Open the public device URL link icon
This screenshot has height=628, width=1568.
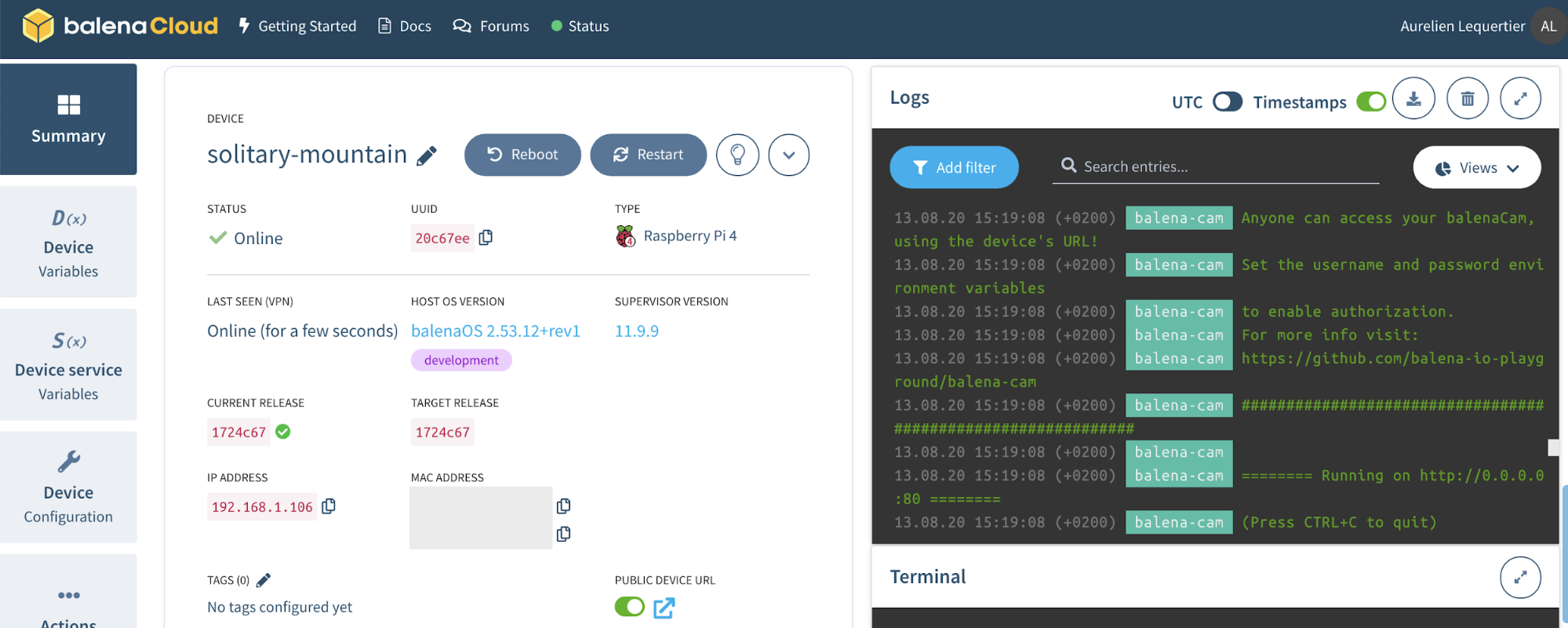click(664, 608)
